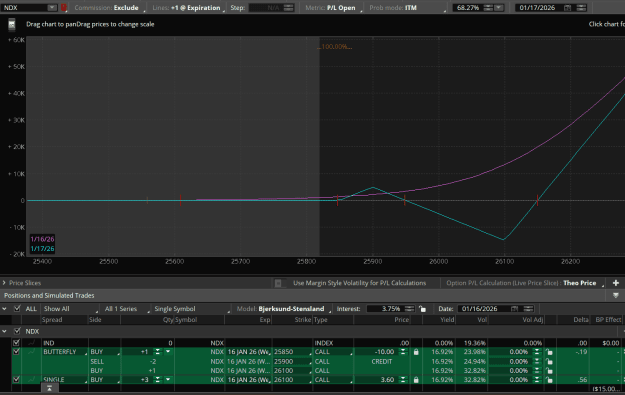The height and width of the screenshot is (395, 625).
Task: Click the NDX symbol input field
Action: 25,8
